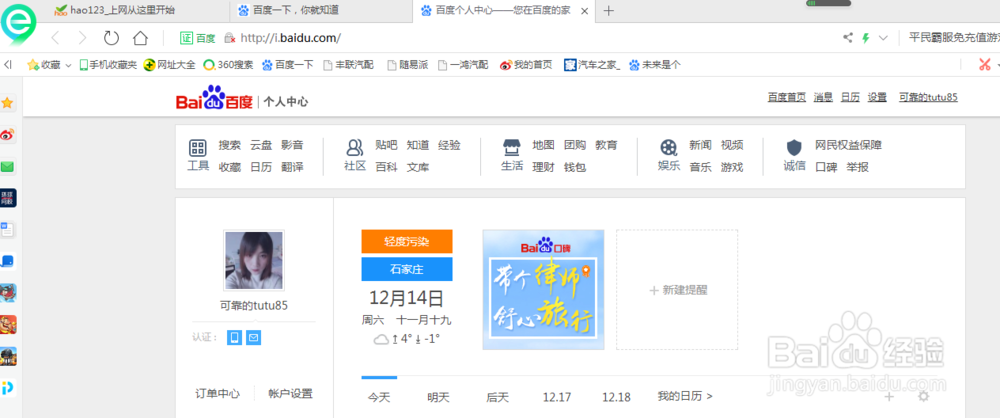The width and height of the screenshot is (1000, 418).
Task: Expand scissors tool dropdown arrow
Action: point(999,65)
